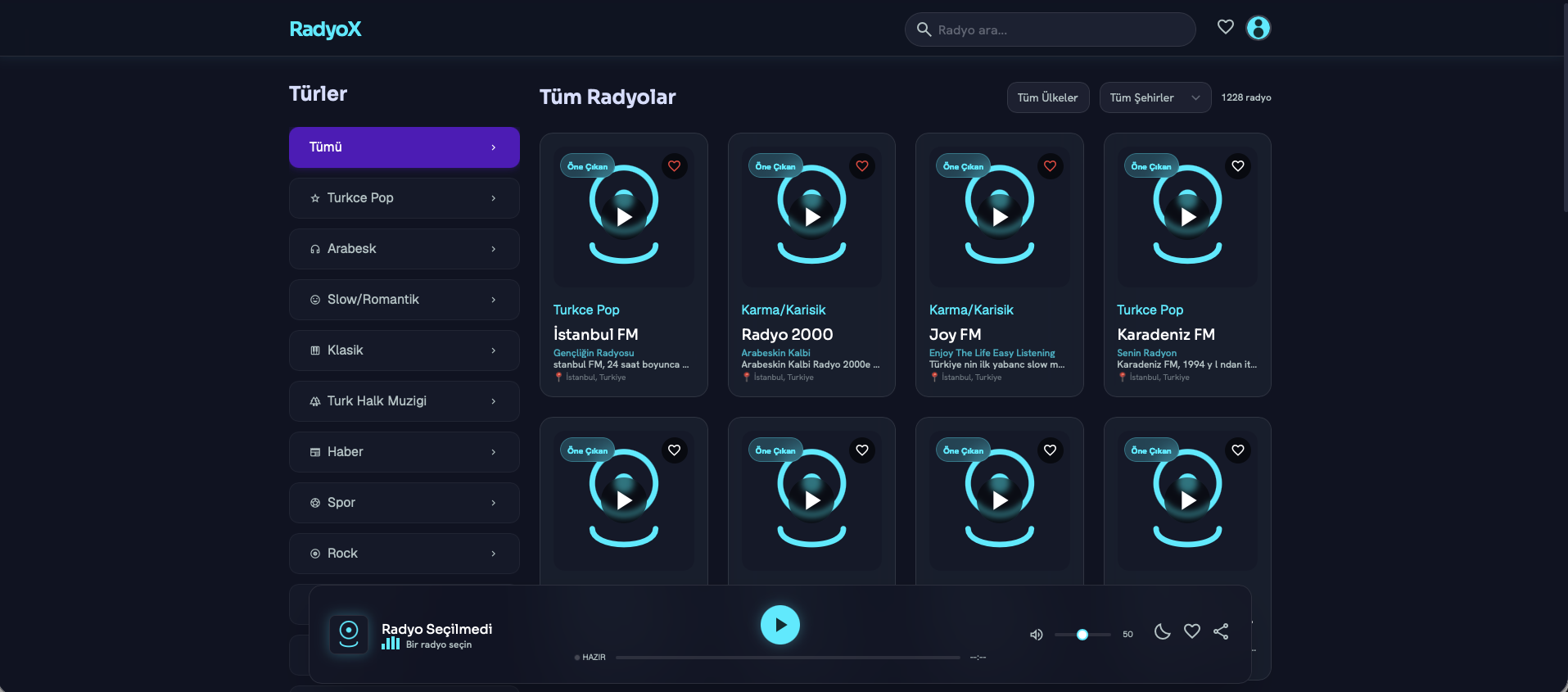Click the Radyo 2000 station title
Image resolution: width=1568 pixels, height=692 pixels.
coord(788,334)
